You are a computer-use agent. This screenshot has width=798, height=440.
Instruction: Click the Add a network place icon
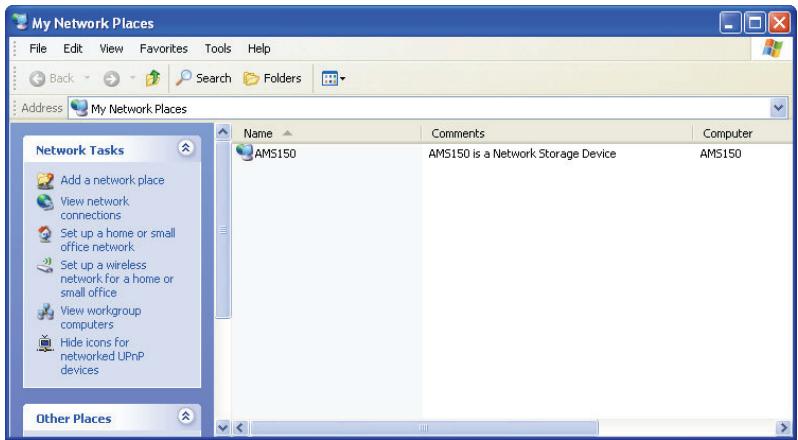click(x=45, y=181)
